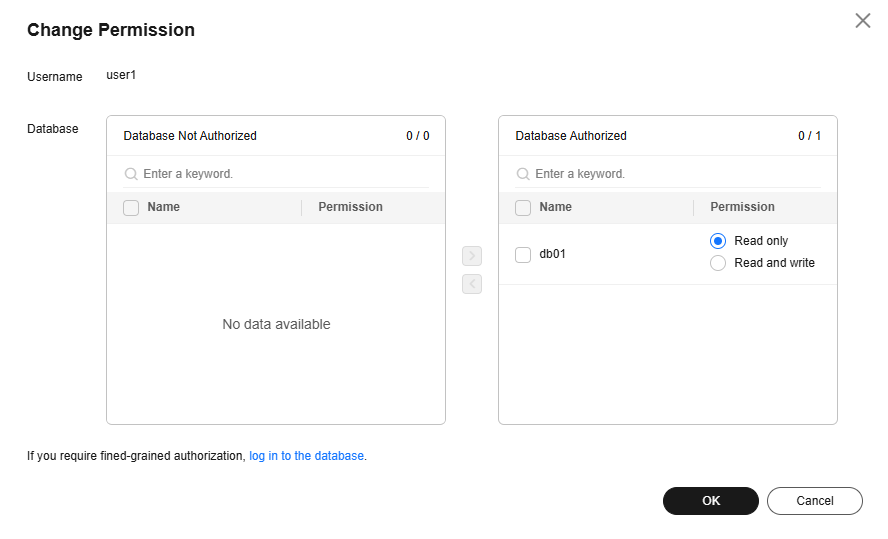
Task: Click search icon in Database Authorized
Action: (x=523, y=174)
